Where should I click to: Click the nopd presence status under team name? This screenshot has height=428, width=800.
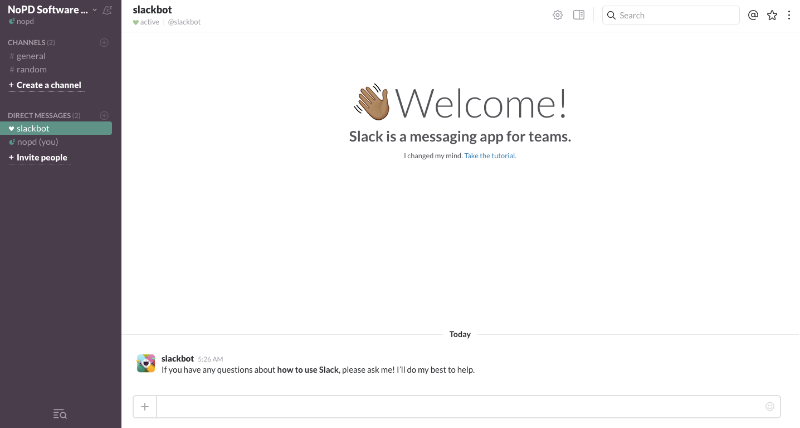point(21,21)
